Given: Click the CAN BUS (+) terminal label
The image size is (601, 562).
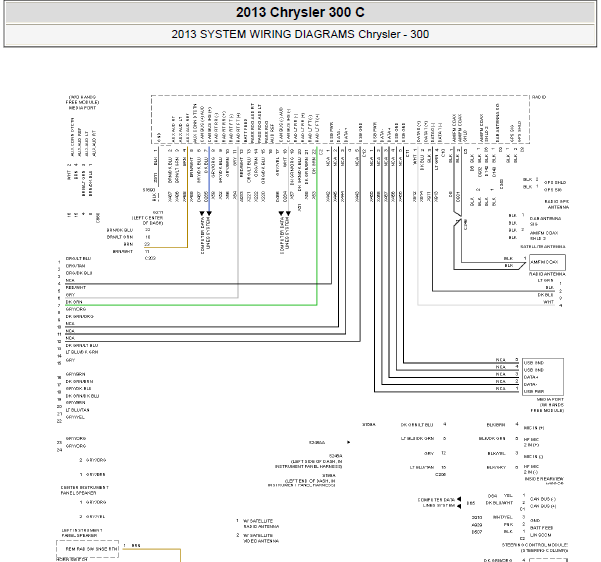Looking at the screenshot, I should pos(543,506).
